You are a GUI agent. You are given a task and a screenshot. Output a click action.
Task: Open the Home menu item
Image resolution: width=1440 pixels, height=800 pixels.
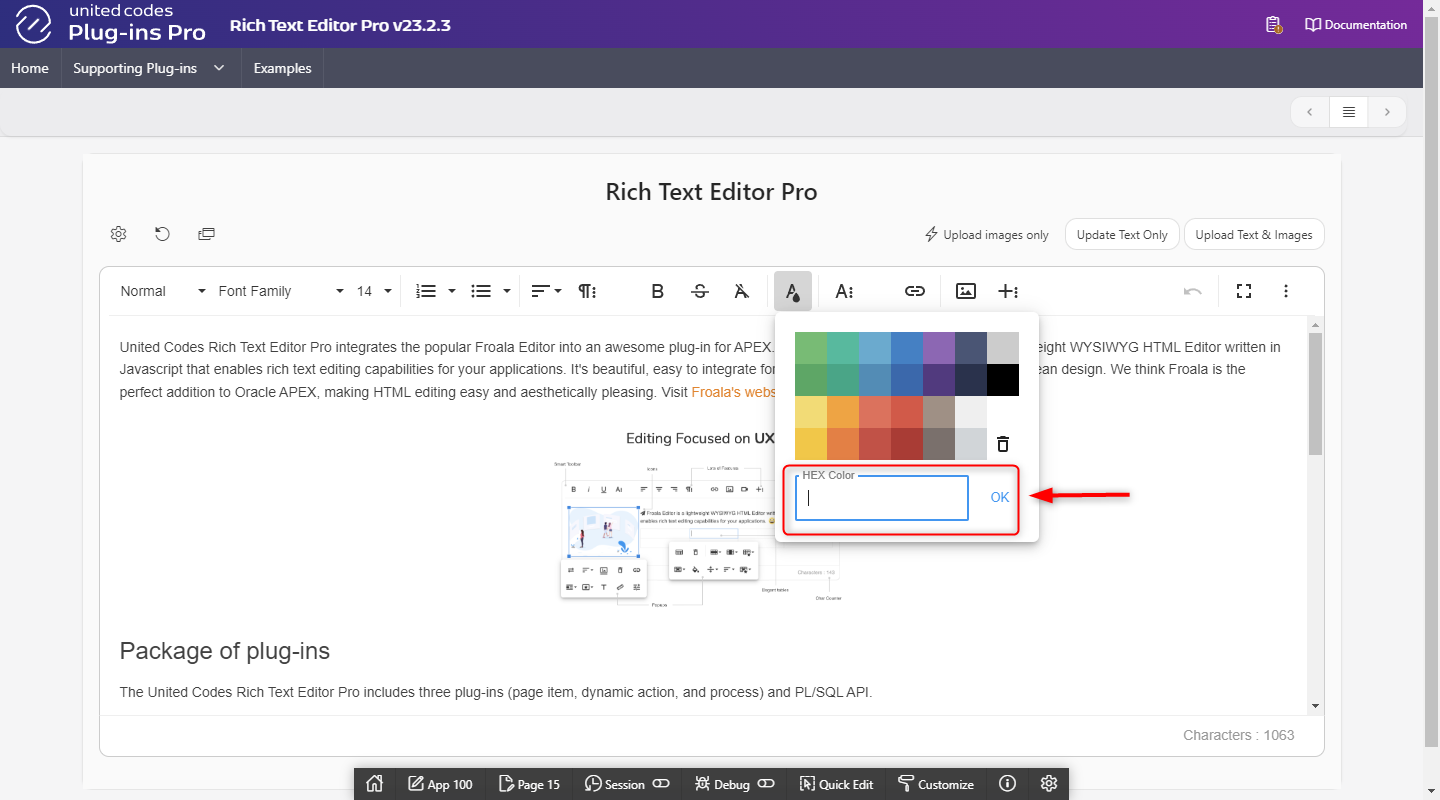point(30,68)
